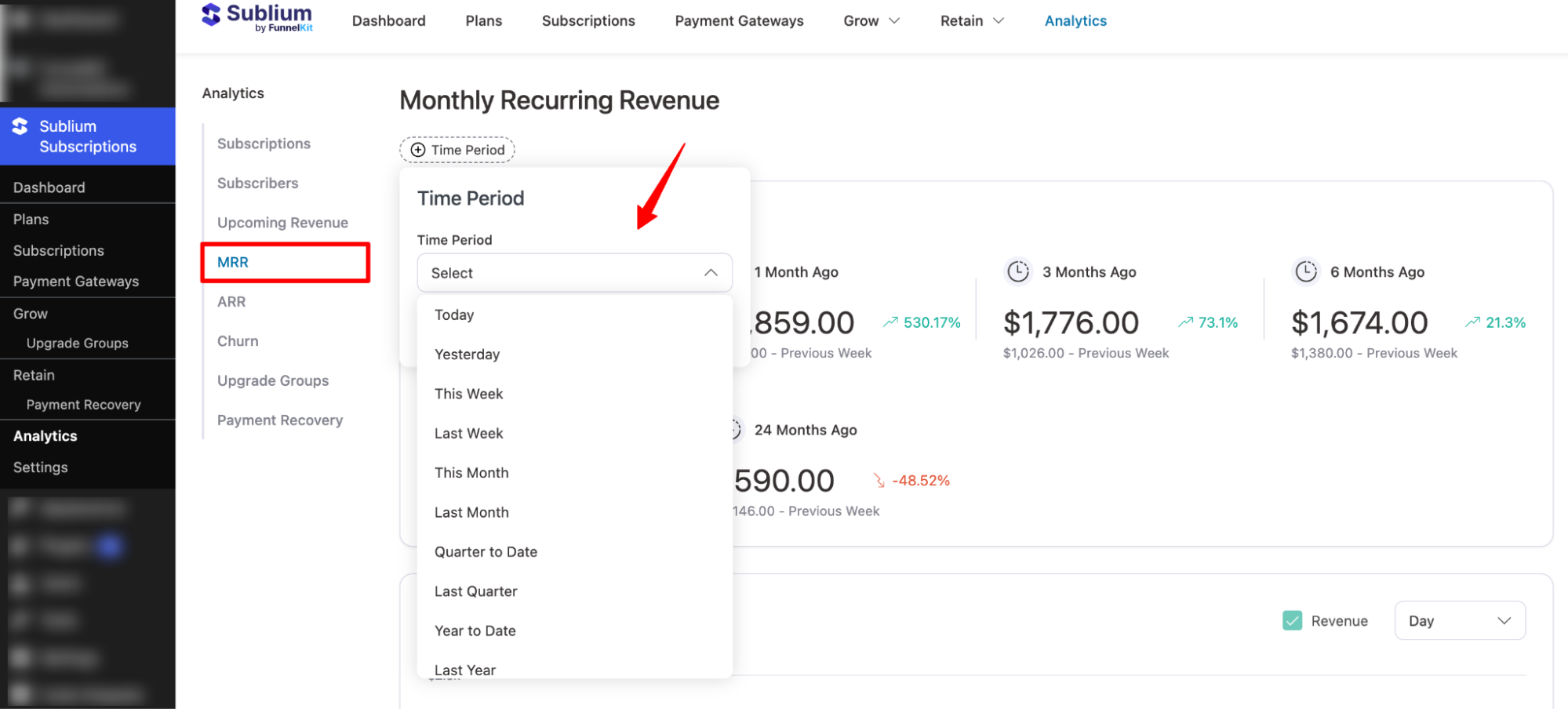Viewport: 1568px width, 709px height.
Task: Select Today in the Time Period list
Action: pos(453,315)
